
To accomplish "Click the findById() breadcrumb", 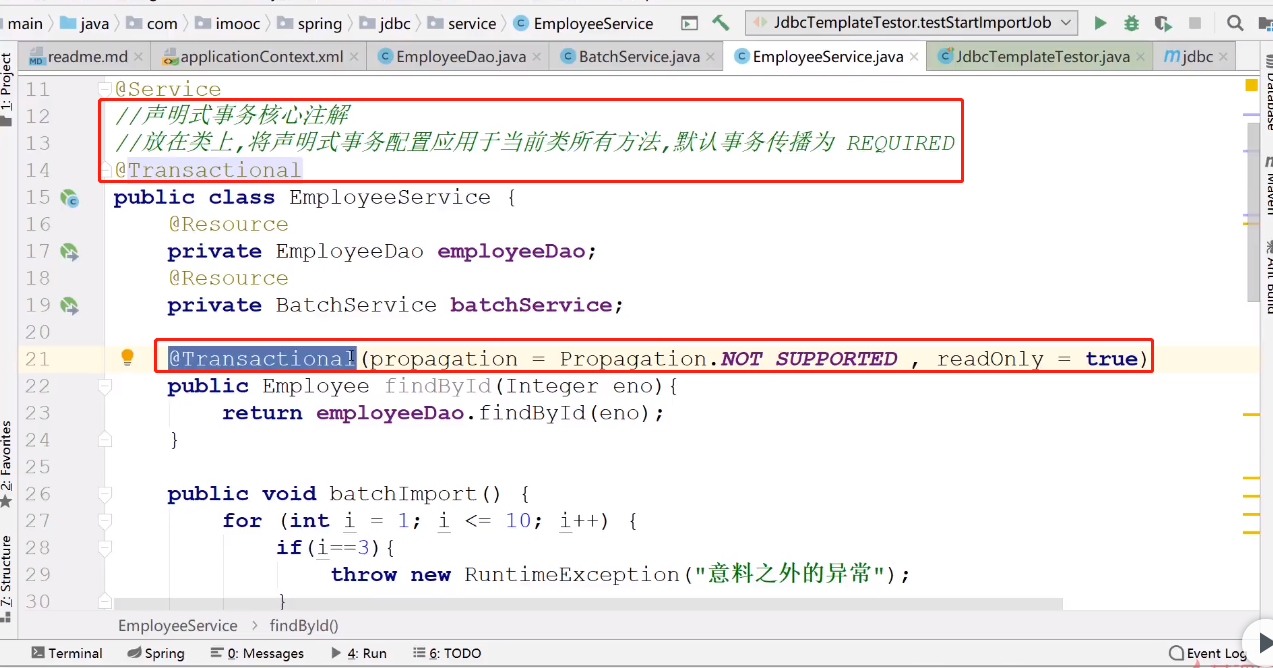I will pos(304,626).
